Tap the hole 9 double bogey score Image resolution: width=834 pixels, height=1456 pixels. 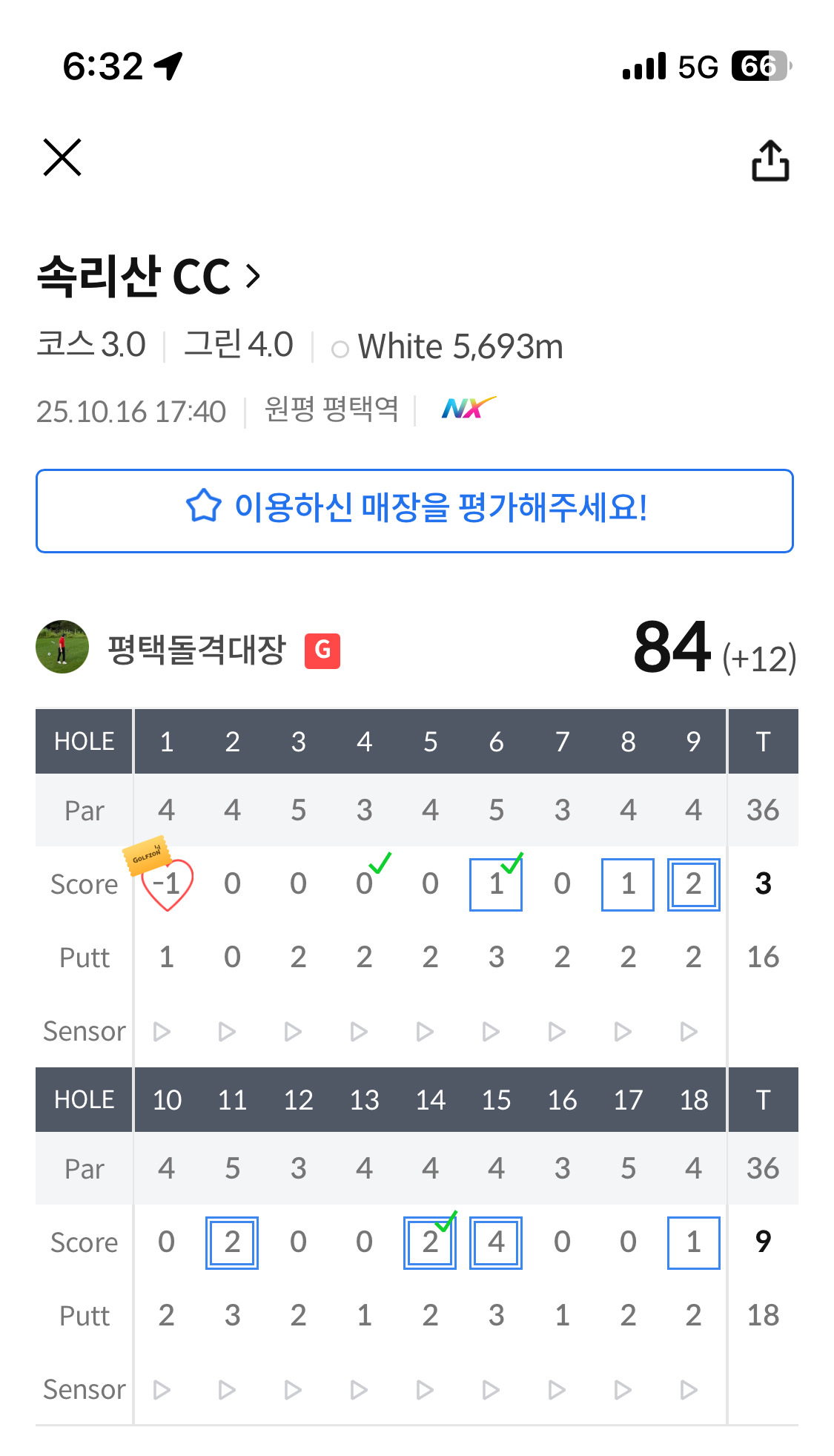tap(693, 884)
